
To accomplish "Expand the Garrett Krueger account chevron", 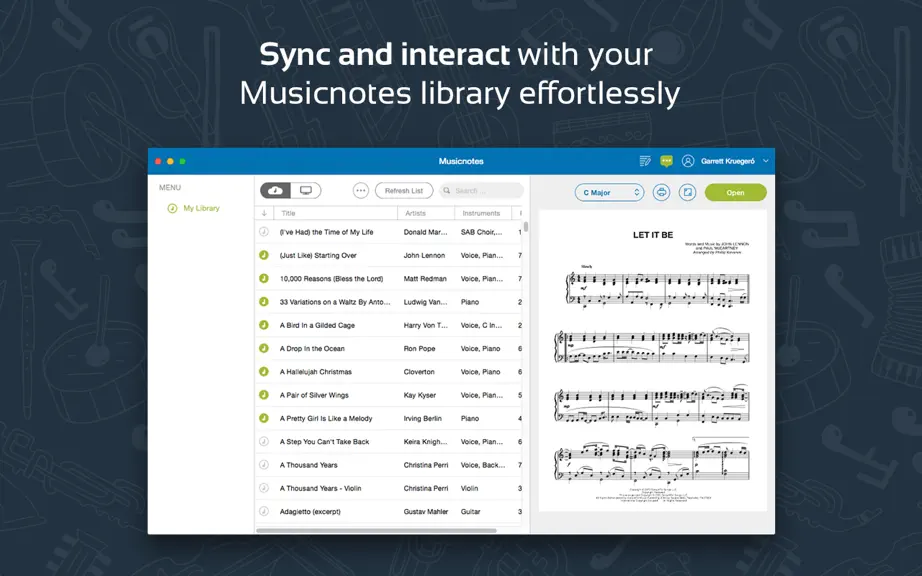I will click(766, 161).
